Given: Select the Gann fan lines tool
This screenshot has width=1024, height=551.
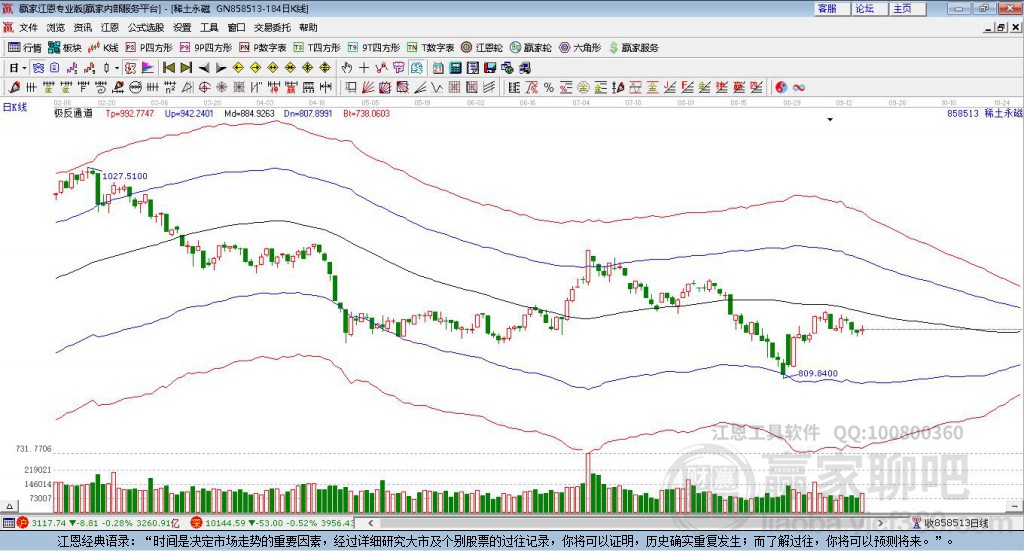Looking at the screenshot, I should tap(368, 87).
